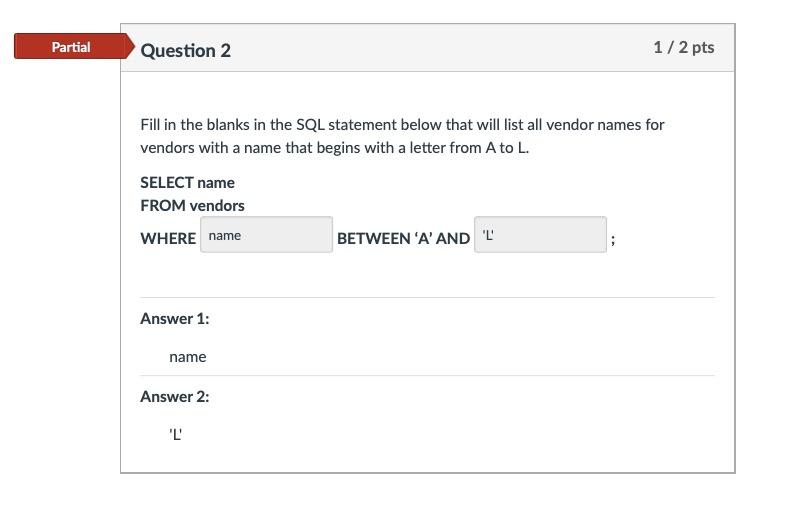Image resolution: width=790 pixels, height=505 pixels.
Task: Click the SELECT name SQL line
Action: (187, 182)
